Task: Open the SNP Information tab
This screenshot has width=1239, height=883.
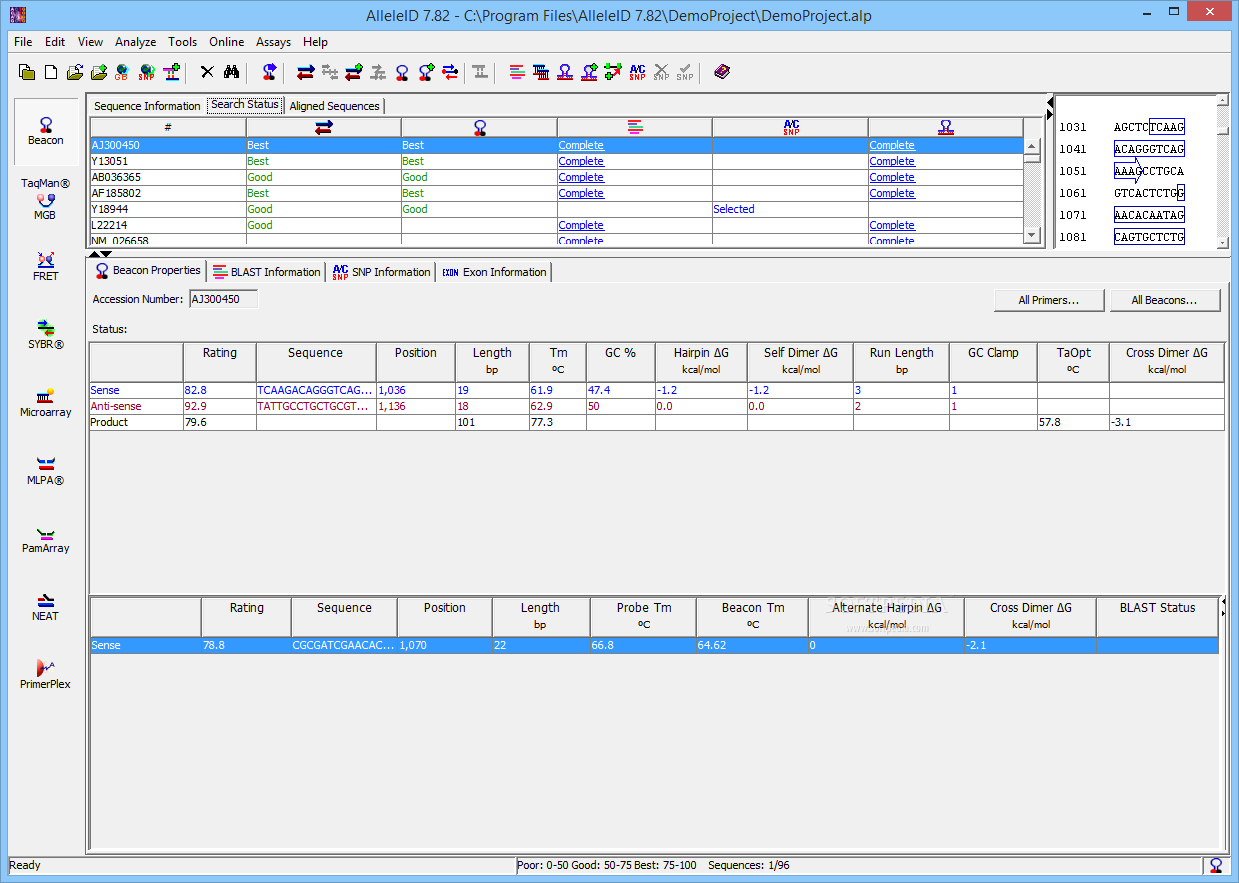Action: (381, 272)
